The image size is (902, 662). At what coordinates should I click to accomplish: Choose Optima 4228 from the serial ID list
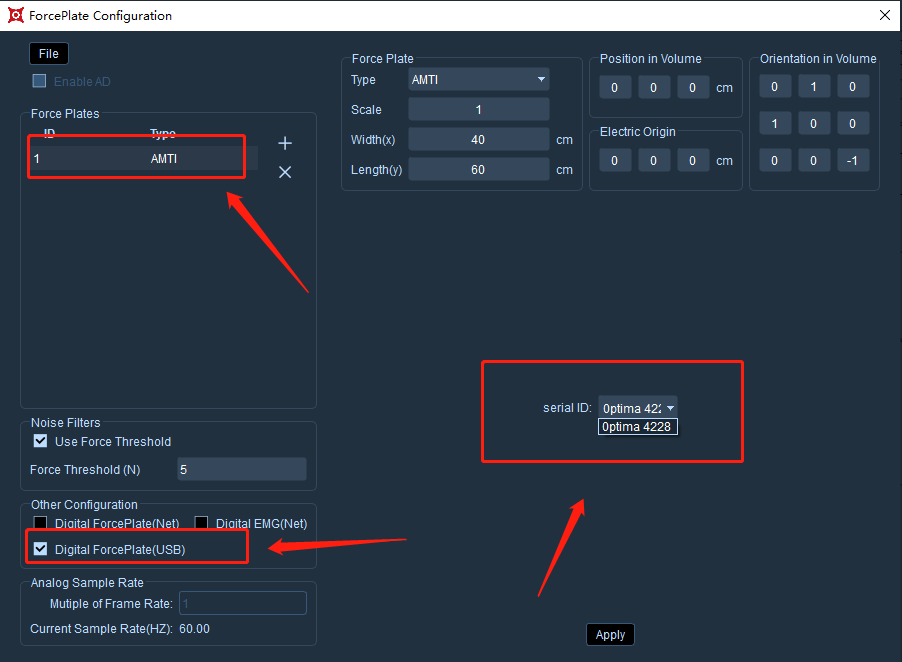[x=637, y=427]
